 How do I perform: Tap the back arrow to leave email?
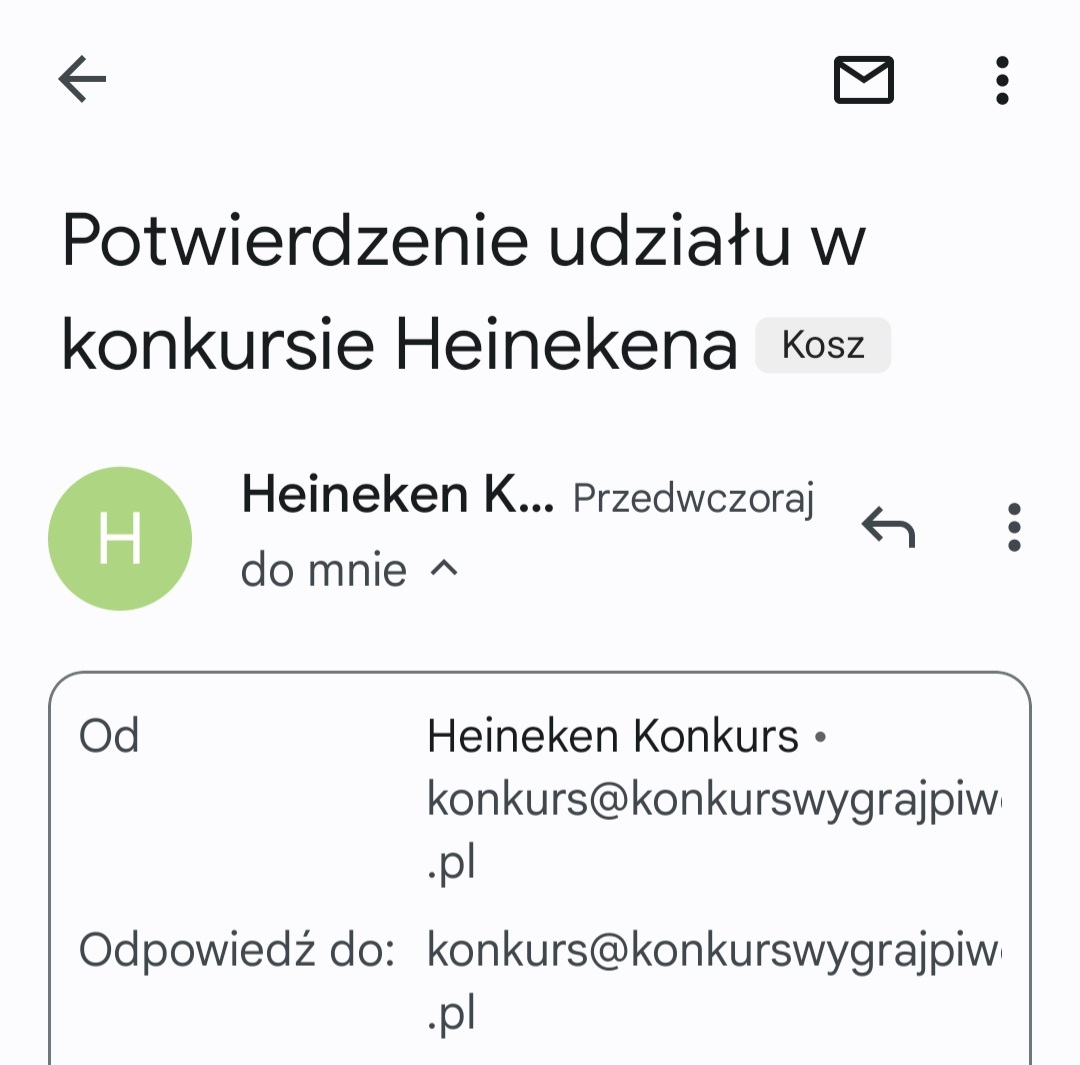(82, 80)
